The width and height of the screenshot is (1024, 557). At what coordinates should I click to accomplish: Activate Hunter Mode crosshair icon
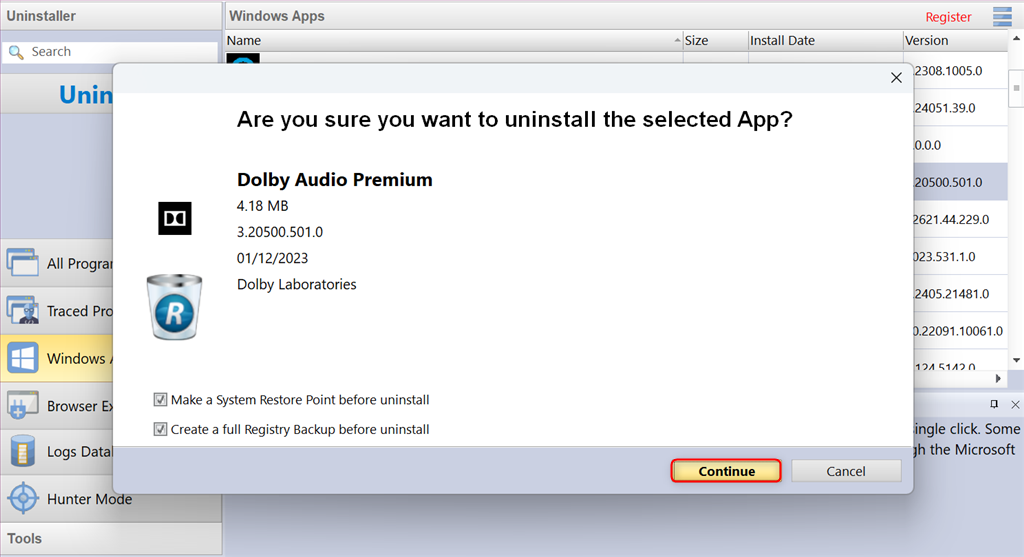click(23, 499)
